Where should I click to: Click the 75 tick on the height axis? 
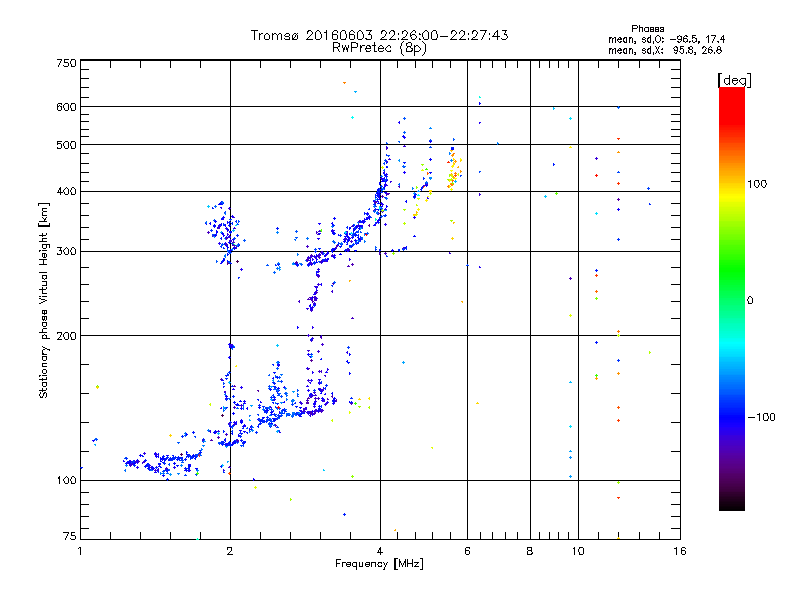[69, 538]
